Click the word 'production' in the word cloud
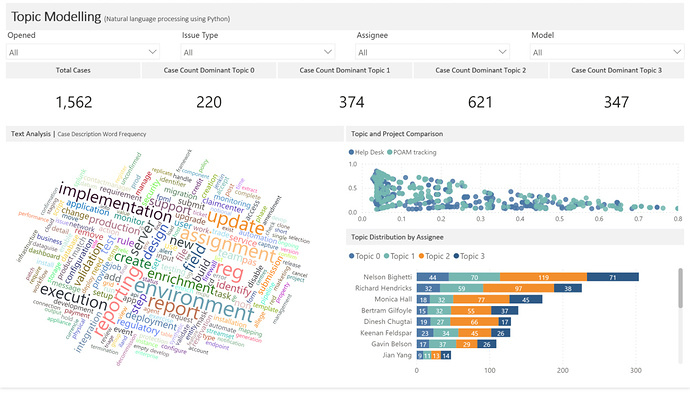Screen dimensions: 690x393 pyautogui.click(x=114, y=225)
